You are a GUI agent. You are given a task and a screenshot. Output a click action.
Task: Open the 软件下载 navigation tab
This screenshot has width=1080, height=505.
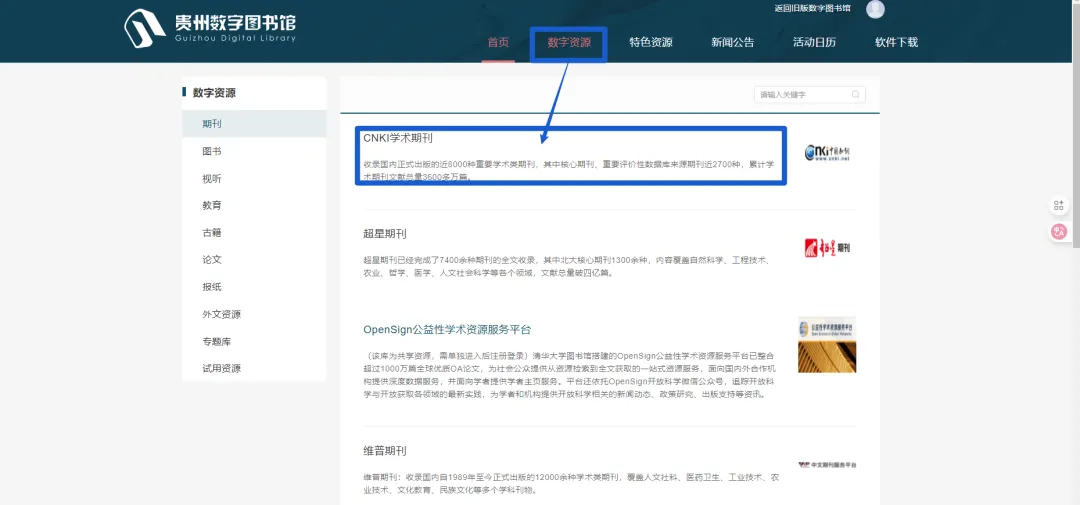coord(897,42)
